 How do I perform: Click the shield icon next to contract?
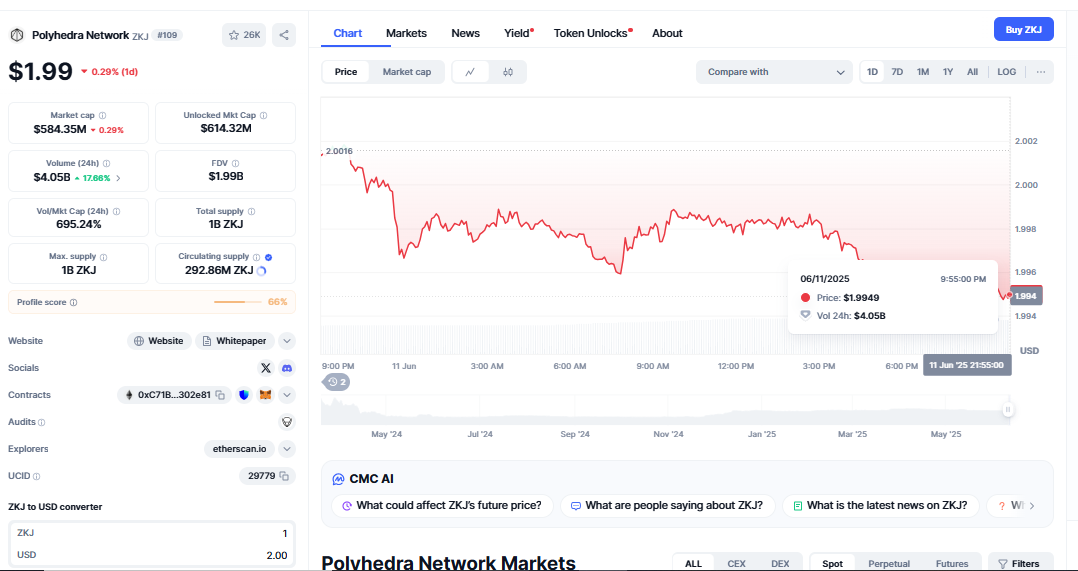[244, 395]
